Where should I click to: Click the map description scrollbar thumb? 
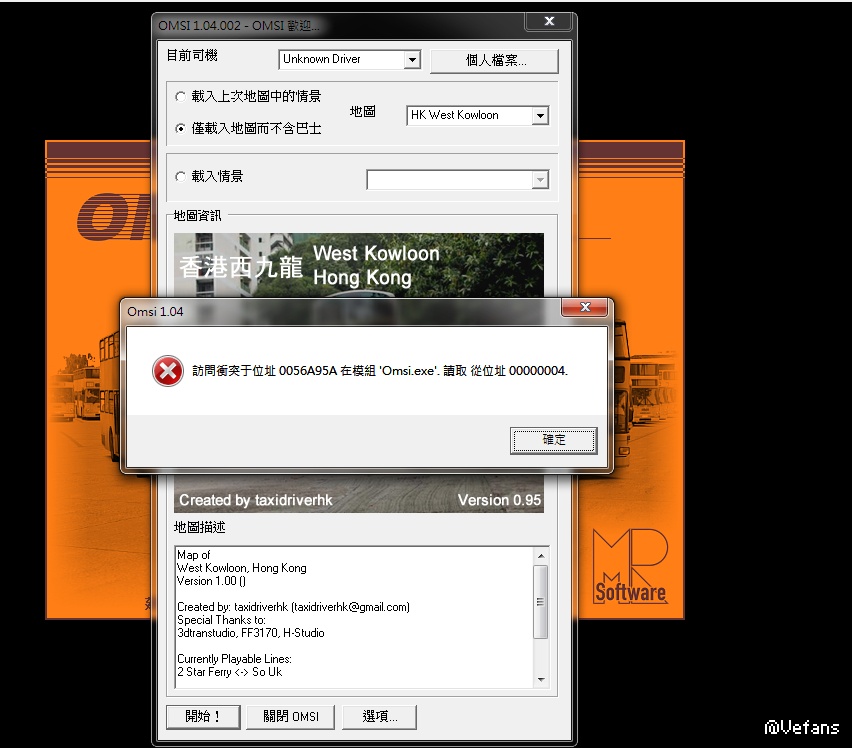click(x=541, y=602)
